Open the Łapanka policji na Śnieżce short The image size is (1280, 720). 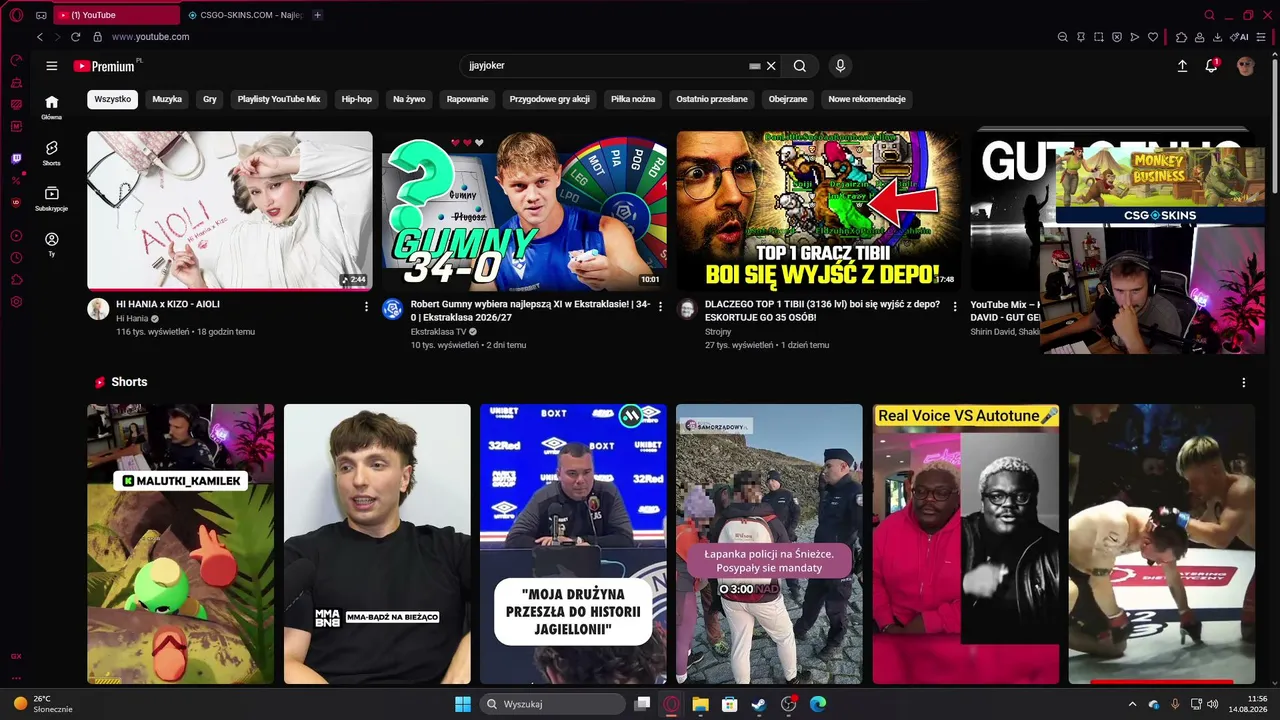(769, 544)
